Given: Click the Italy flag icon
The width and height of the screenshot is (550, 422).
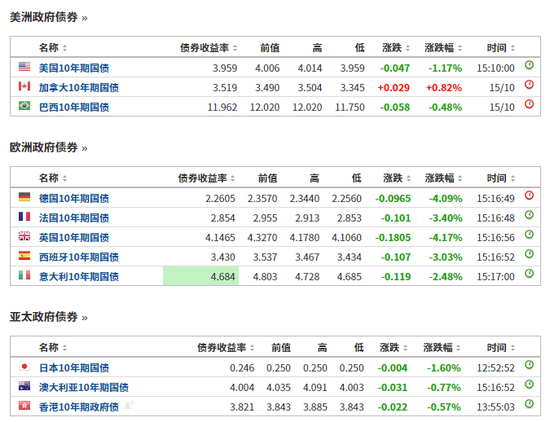Looking at the screenshot, I should [24, 275].
